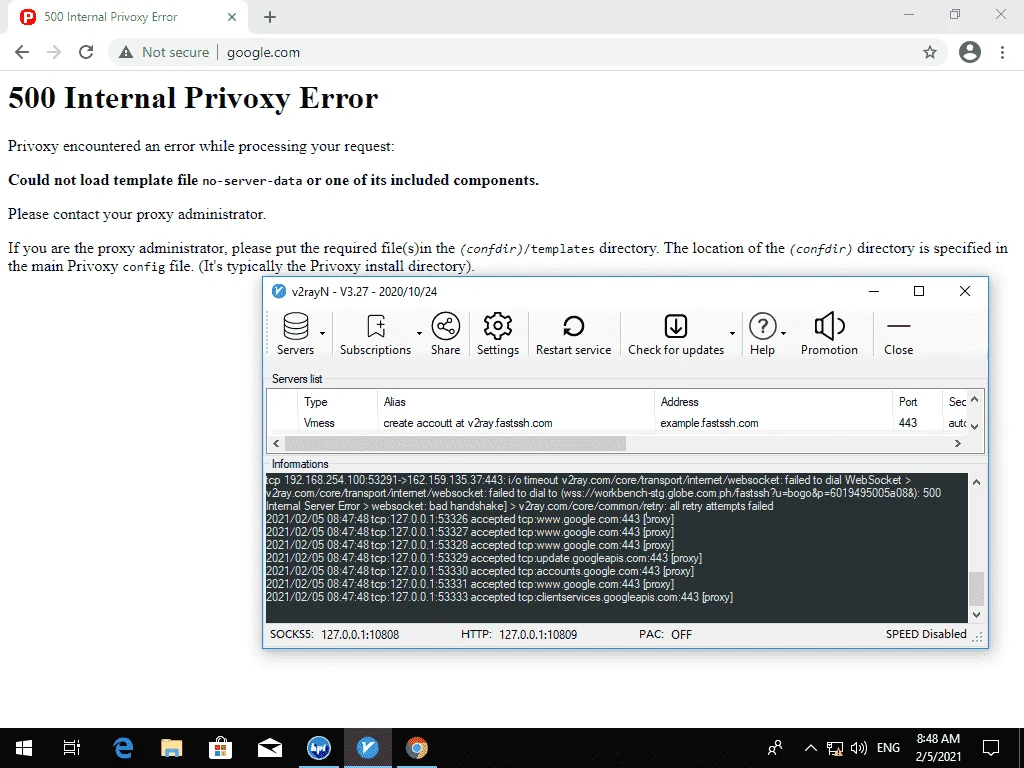The width and height of the screenshot is (1024, 768).
Task: Show hidden system tray icons
Action: [x=810, y=748]
